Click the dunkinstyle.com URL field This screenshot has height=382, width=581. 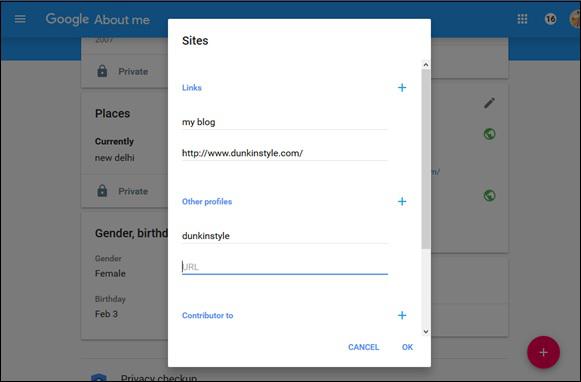pyautogui.click(x=285, y=153)
